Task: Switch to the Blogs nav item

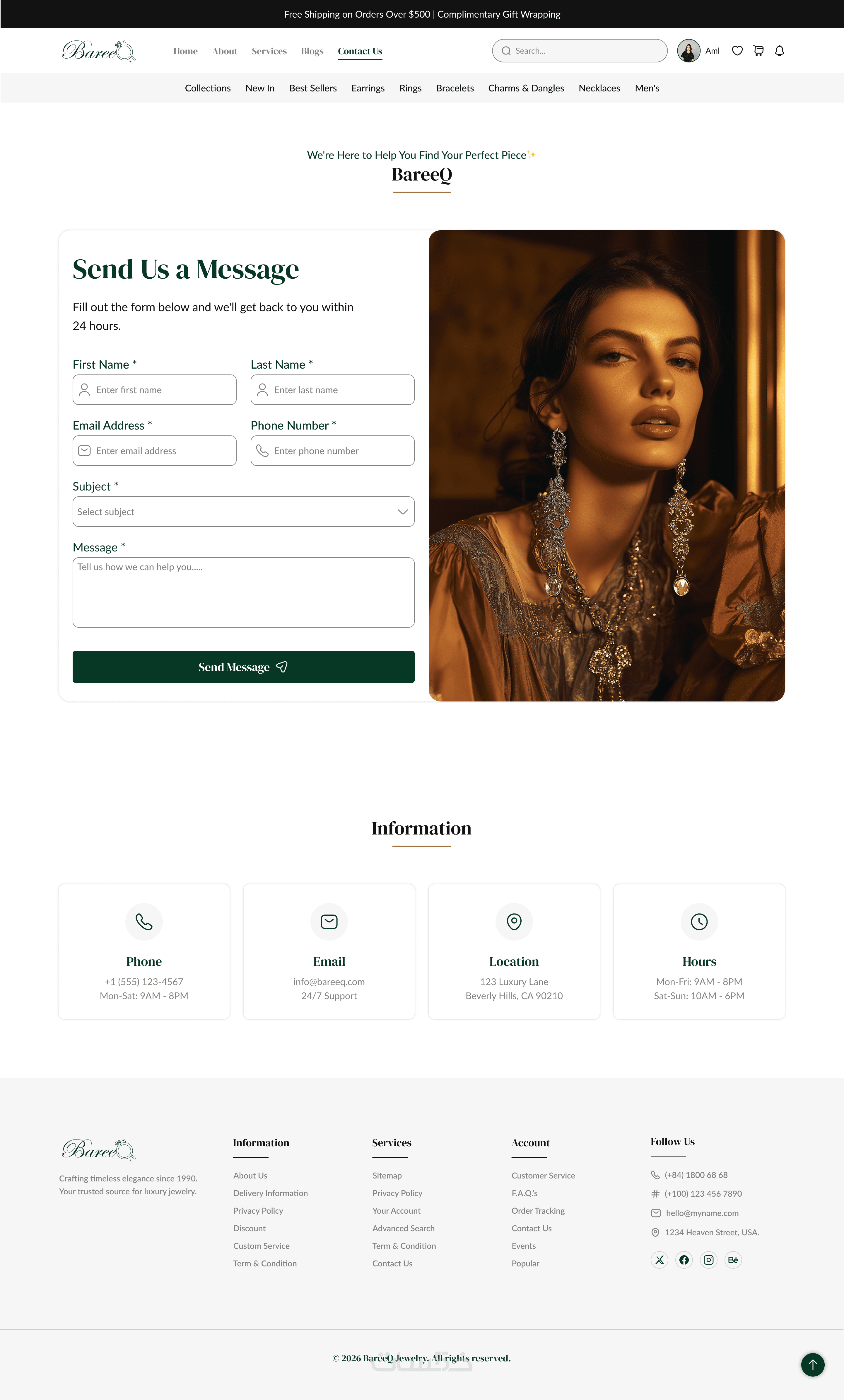Action: (312, 51)
